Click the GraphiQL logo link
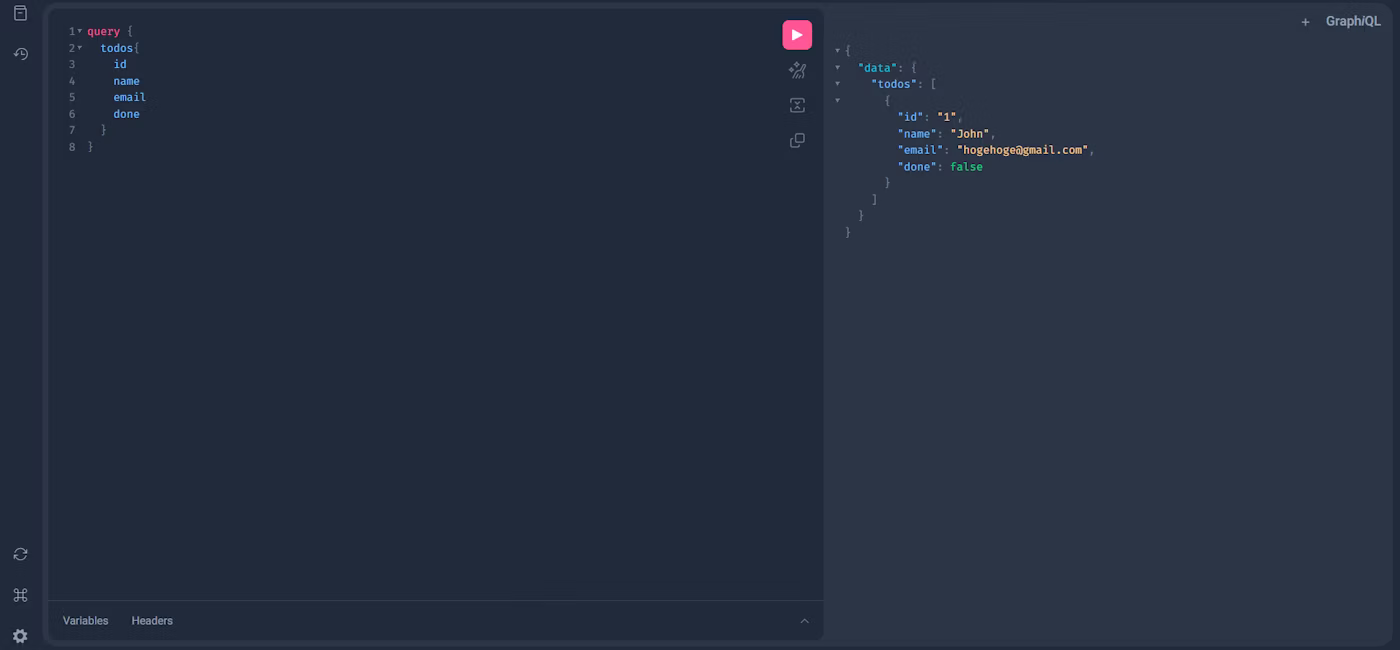This screenshot has width=1400, height=650. pyautogui.click(x=1353, y=22)
